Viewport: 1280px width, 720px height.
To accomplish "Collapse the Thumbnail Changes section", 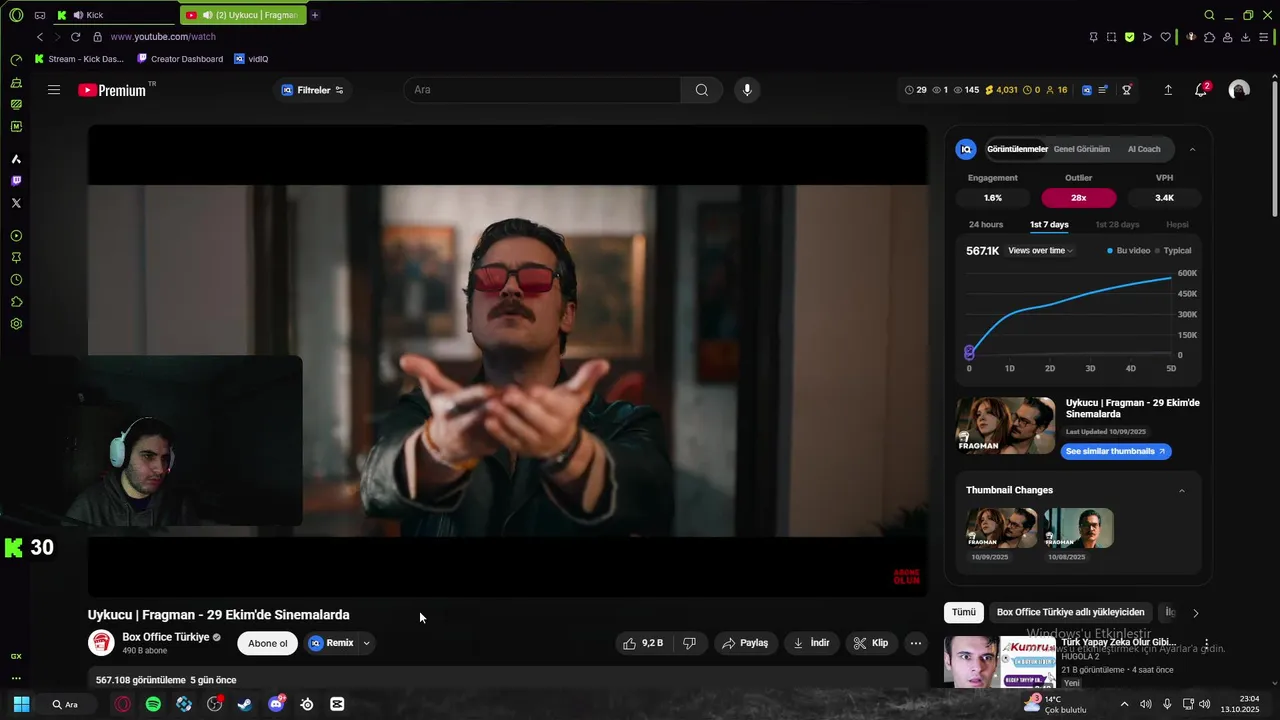I will coord(1182,490).
